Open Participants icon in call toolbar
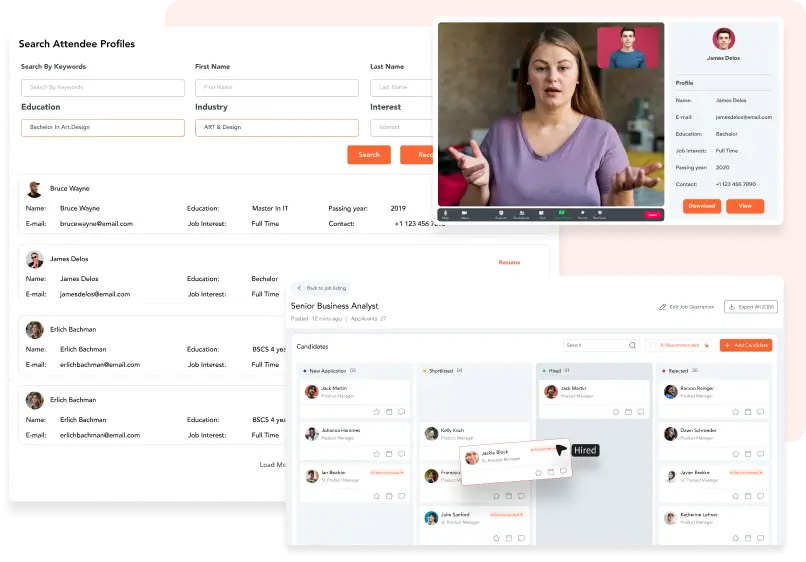Image resolution: width=806 pixels, height=562 pixels. pyautogui.click(x=521, y=214)
